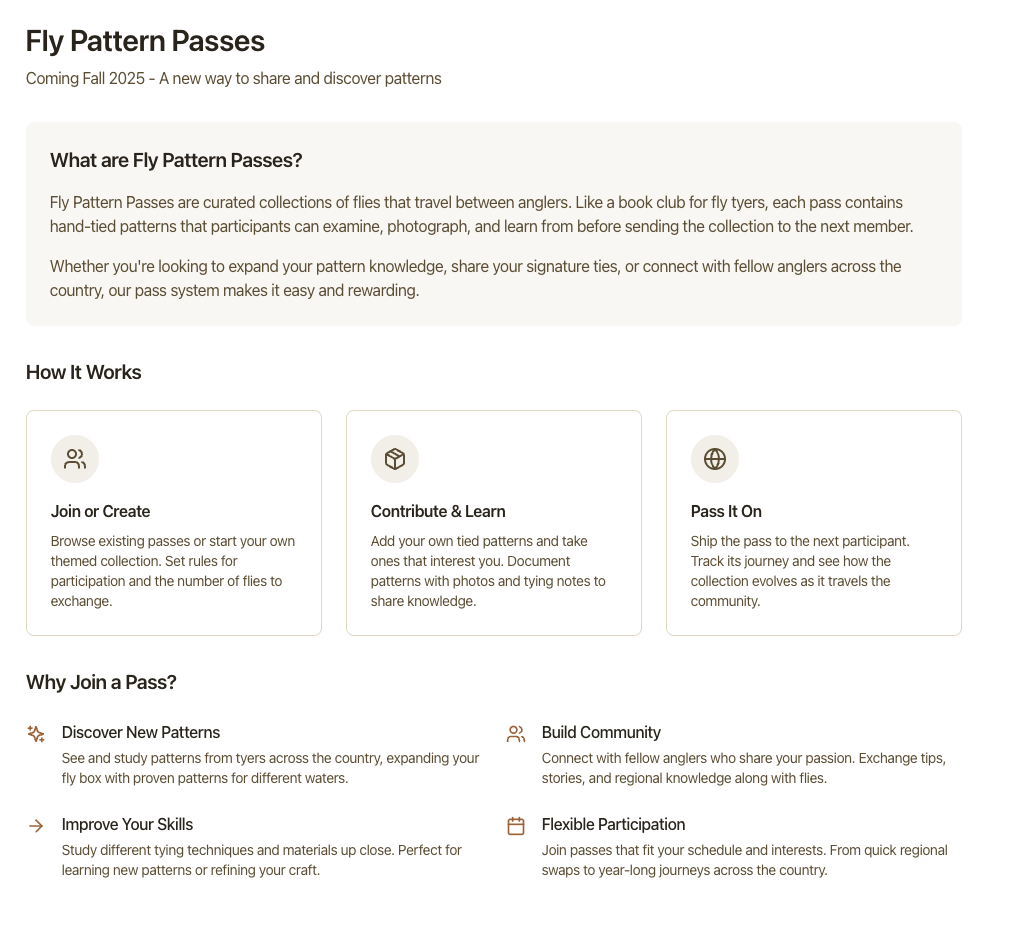Select the Join or Create card heading
This screenshot has width=1027, height=952.
pyautogui.click(x=100, y=511)
